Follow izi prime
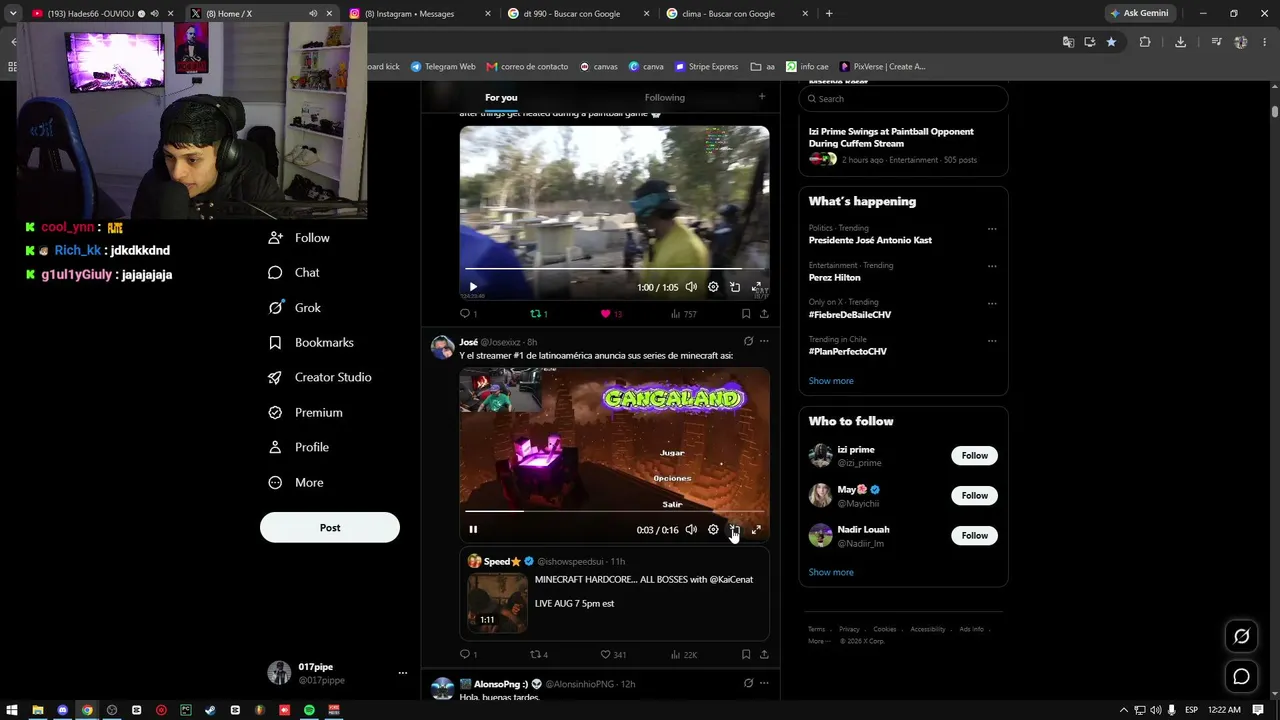 [975, 456]
